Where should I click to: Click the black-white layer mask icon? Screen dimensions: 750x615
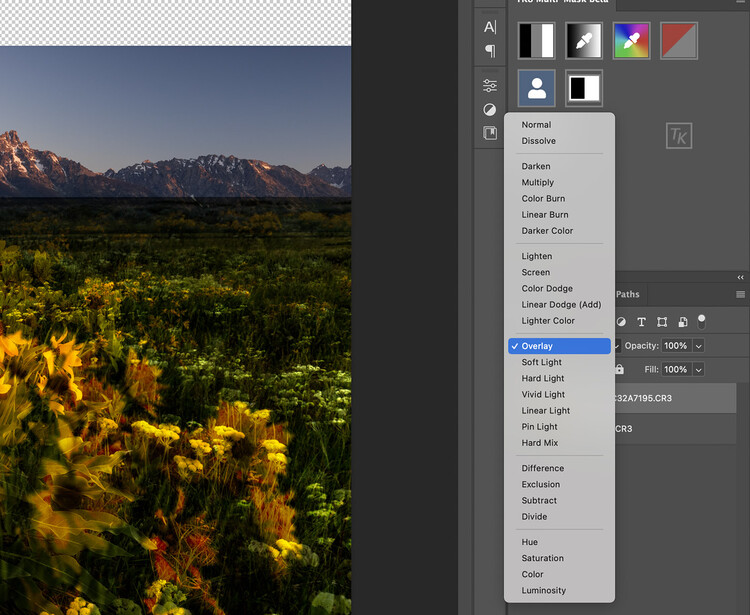(584, 88)
